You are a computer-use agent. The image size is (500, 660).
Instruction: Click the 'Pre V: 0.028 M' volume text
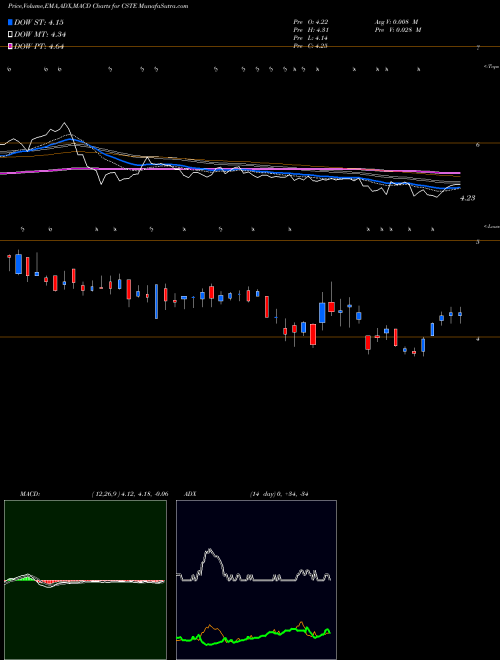point(398,30)
